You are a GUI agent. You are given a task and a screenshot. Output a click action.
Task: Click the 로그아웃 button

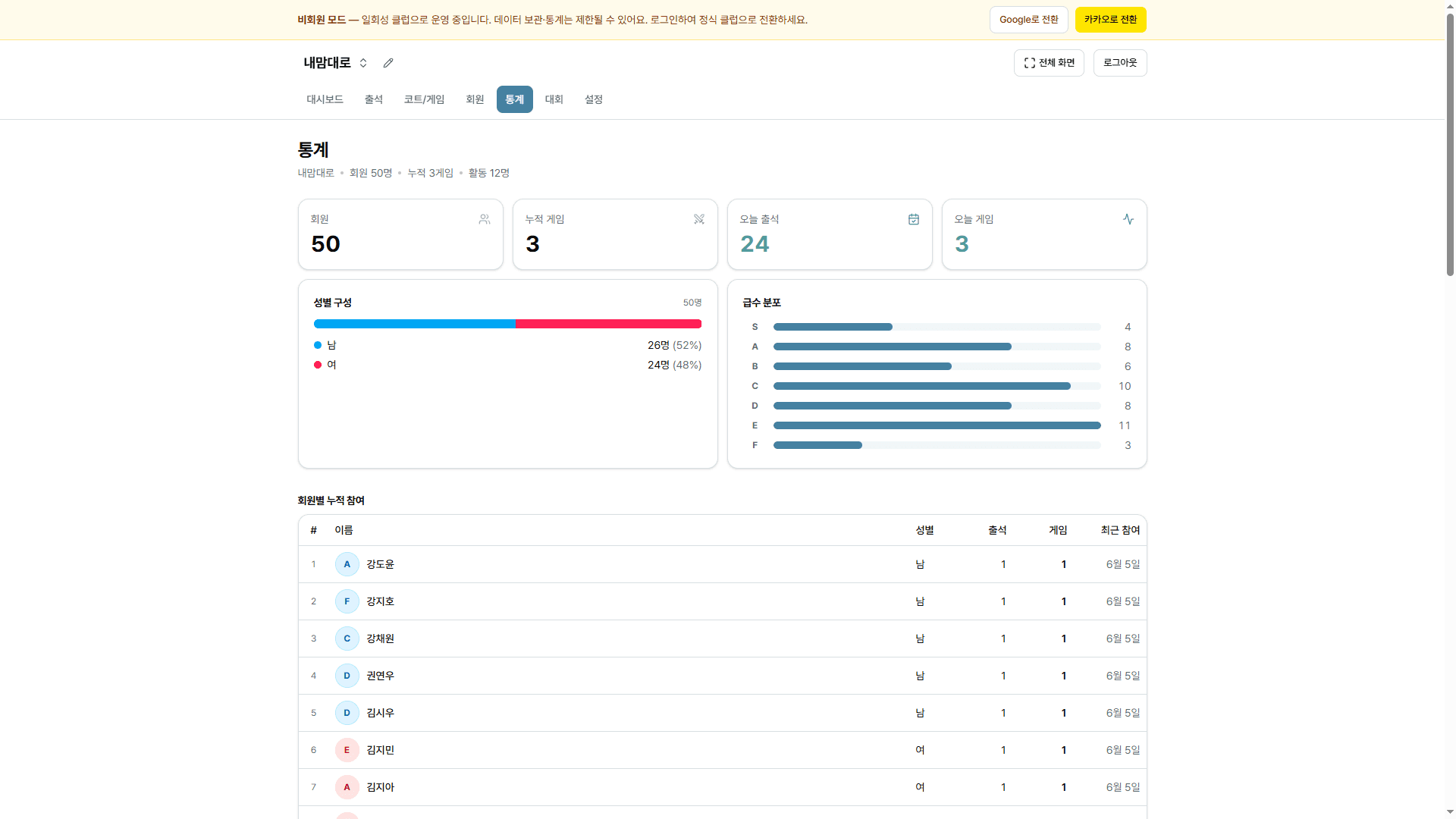pyautogui.click(x=1120, y=63)
